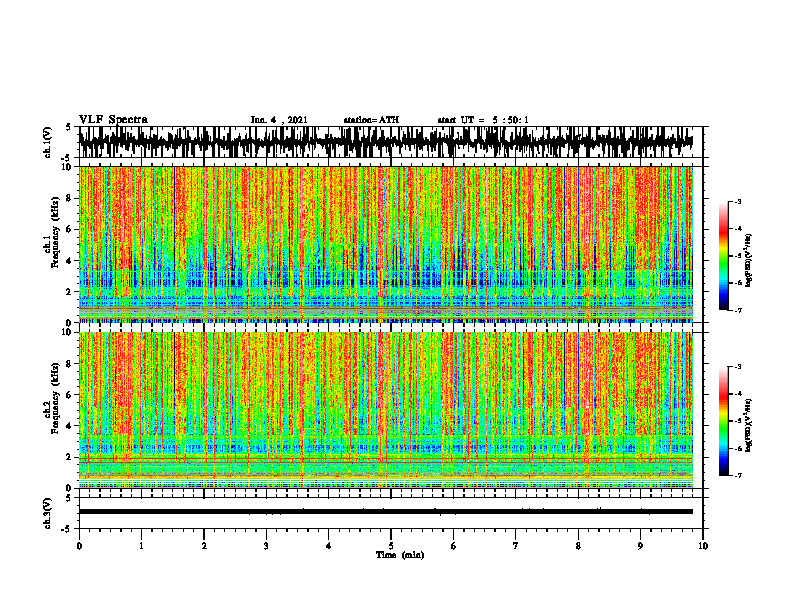Click the ch.2 frequency spectrogram panel
This screenshot has width=792, height=612.
(385, 410)
